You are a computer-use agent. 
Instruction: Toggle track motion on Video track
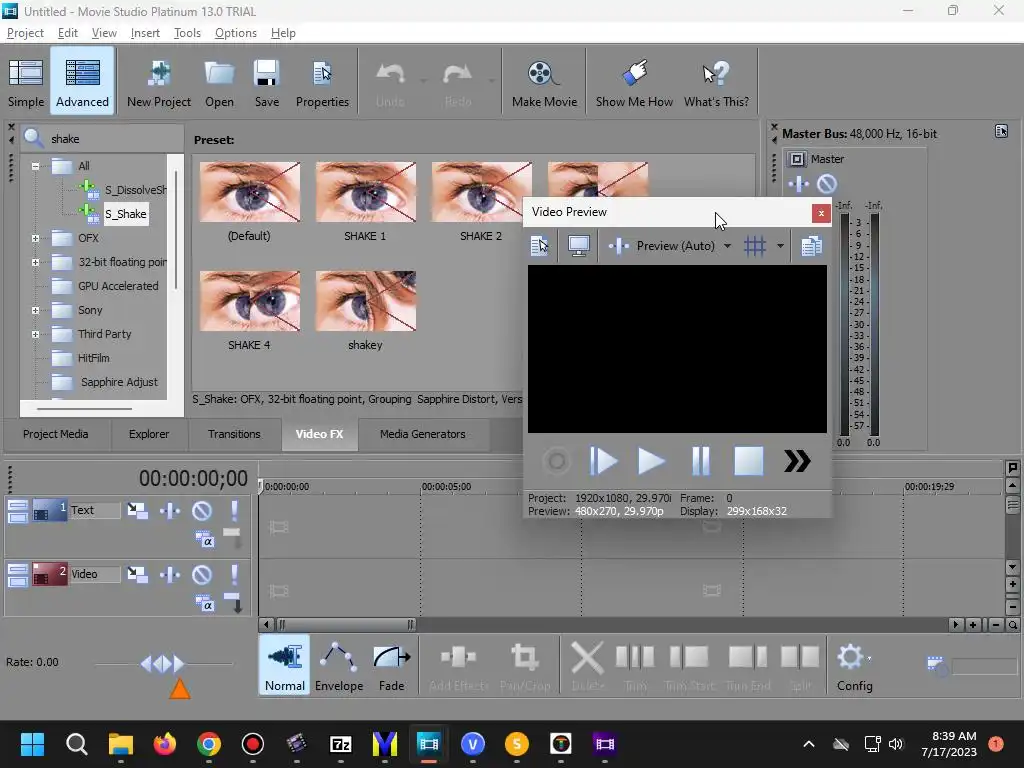click(x=137, y=574)
